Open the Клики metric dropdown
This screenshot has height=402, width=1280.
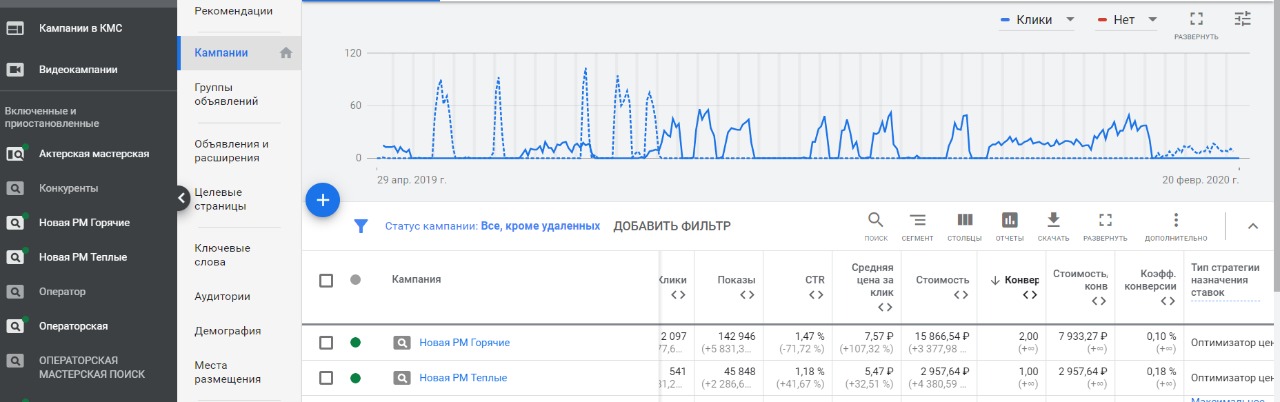pos(1037,19)
